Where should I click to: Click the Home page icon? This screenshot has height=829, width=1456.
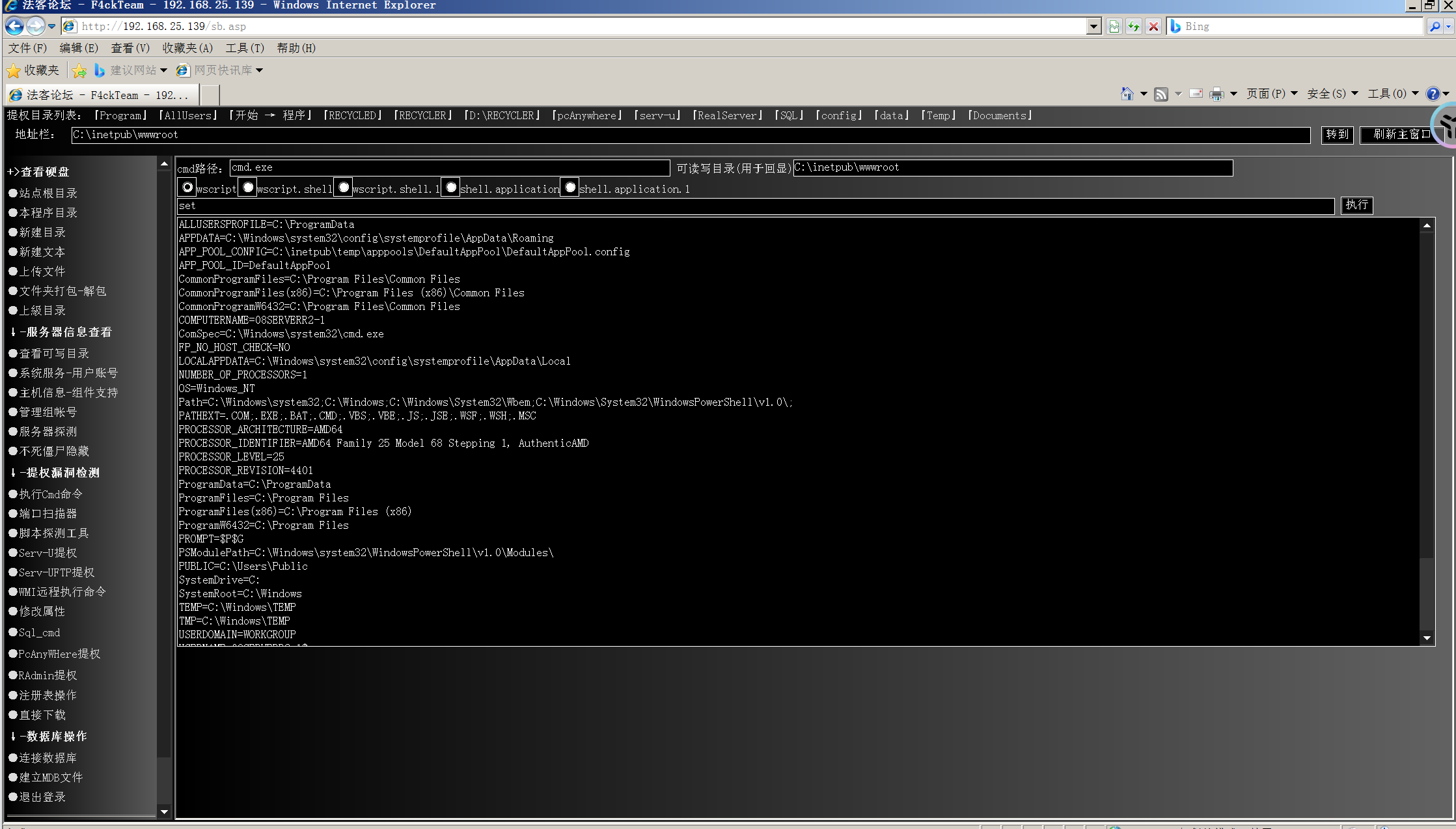[x=1127, y=94]
